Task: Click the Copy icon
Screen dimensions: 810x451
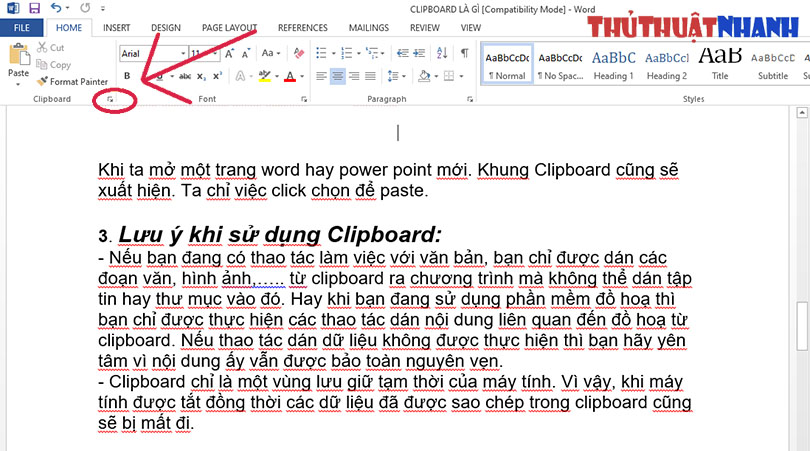Action: pos(42,65)
